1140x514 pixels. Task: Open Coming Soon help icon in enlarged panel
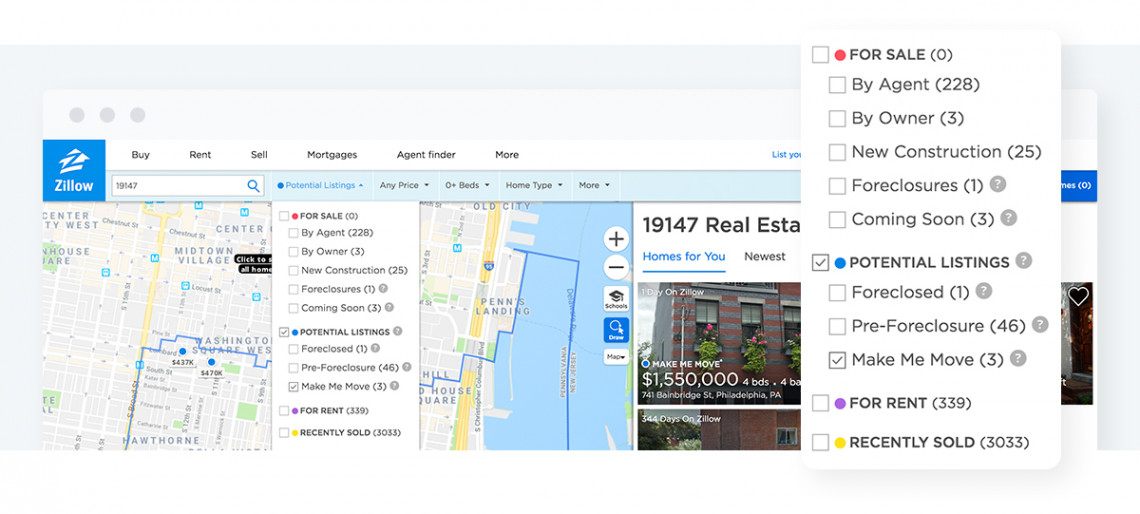1008,217
